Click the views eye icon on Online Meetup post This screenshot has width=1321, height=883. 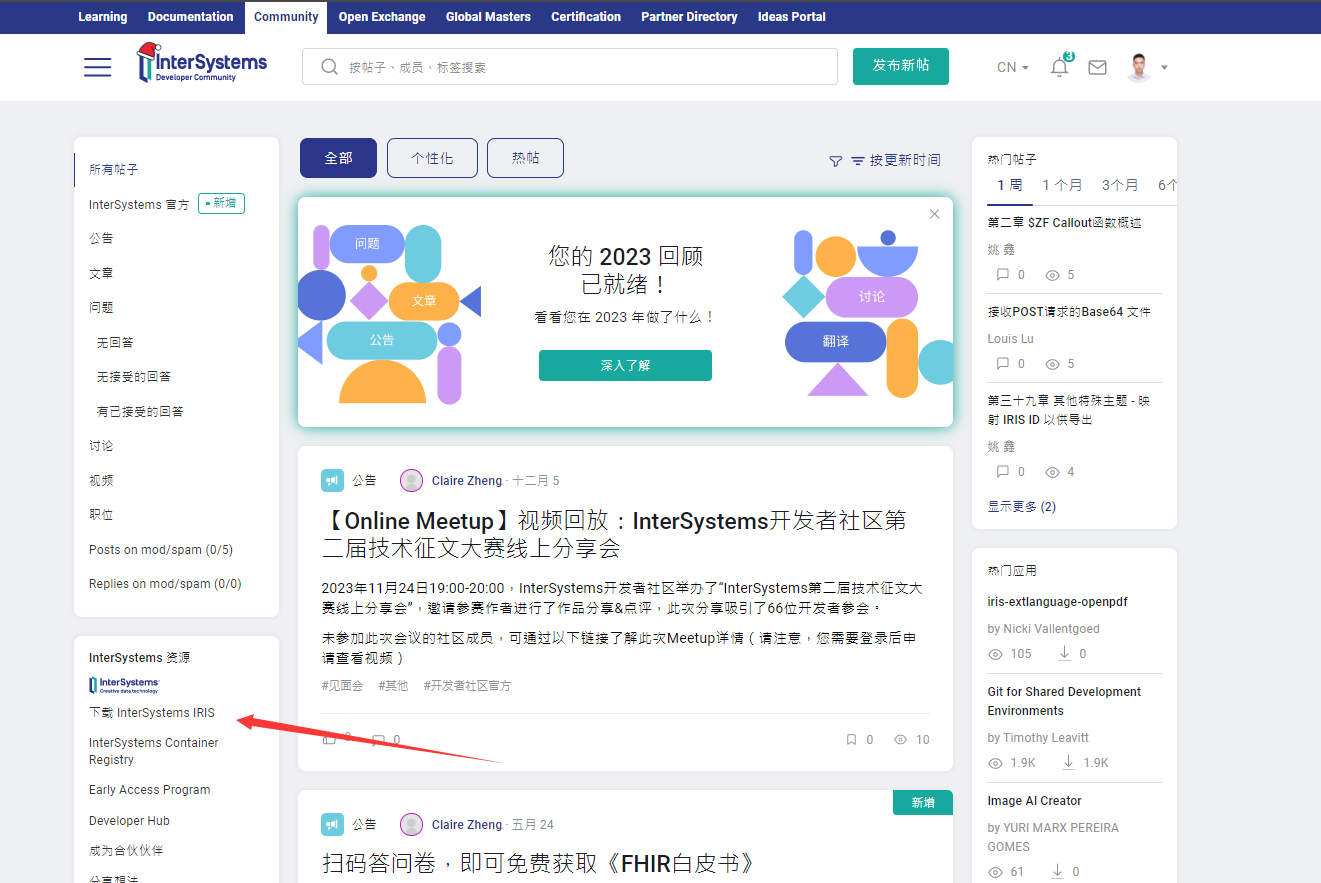coord(900,740)
